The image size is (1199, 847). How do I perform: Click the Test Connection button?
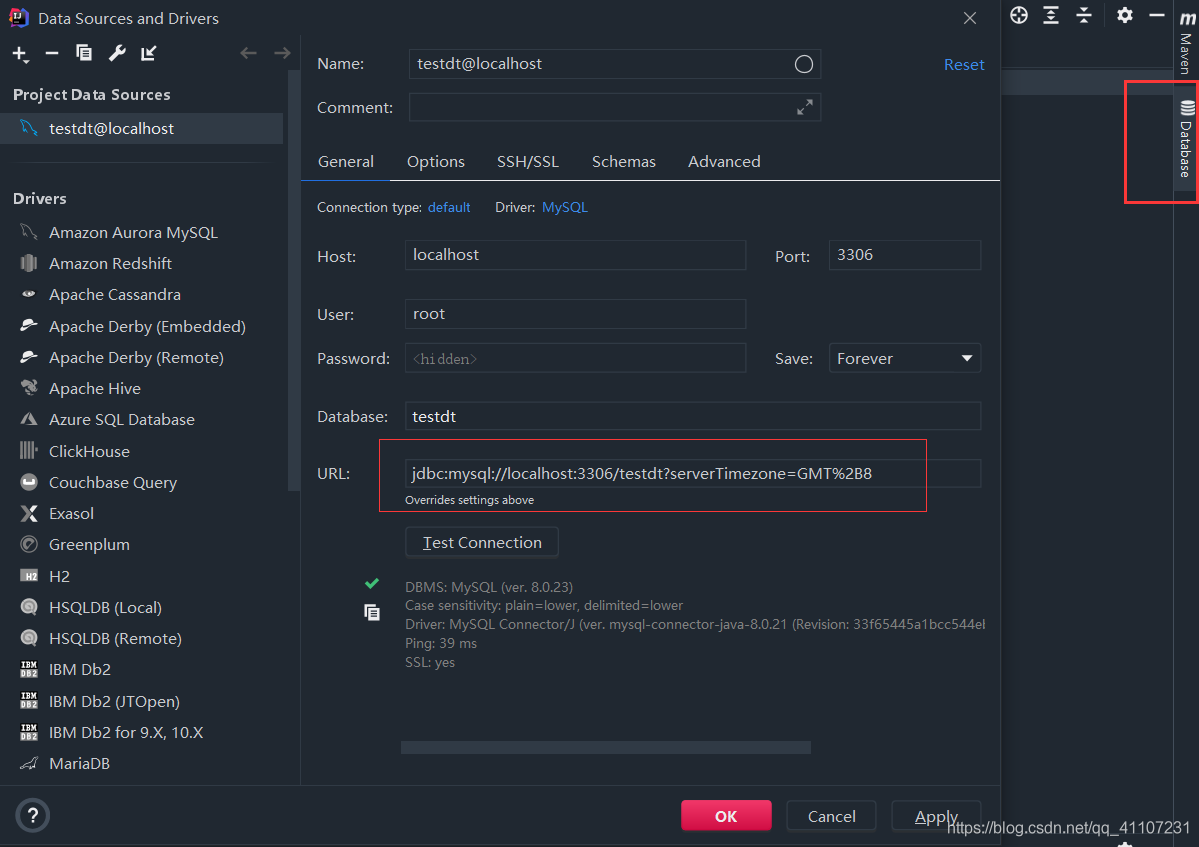[482, 542]
